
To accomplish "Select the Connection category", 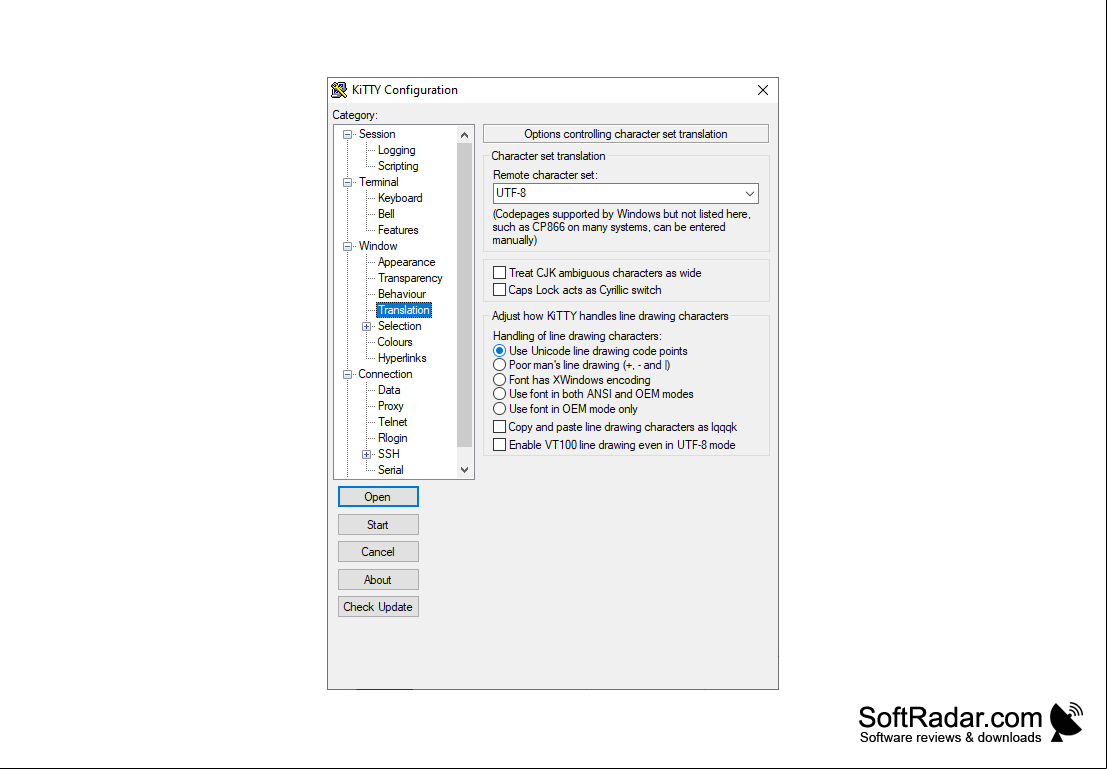I will [x=385, y=374].
